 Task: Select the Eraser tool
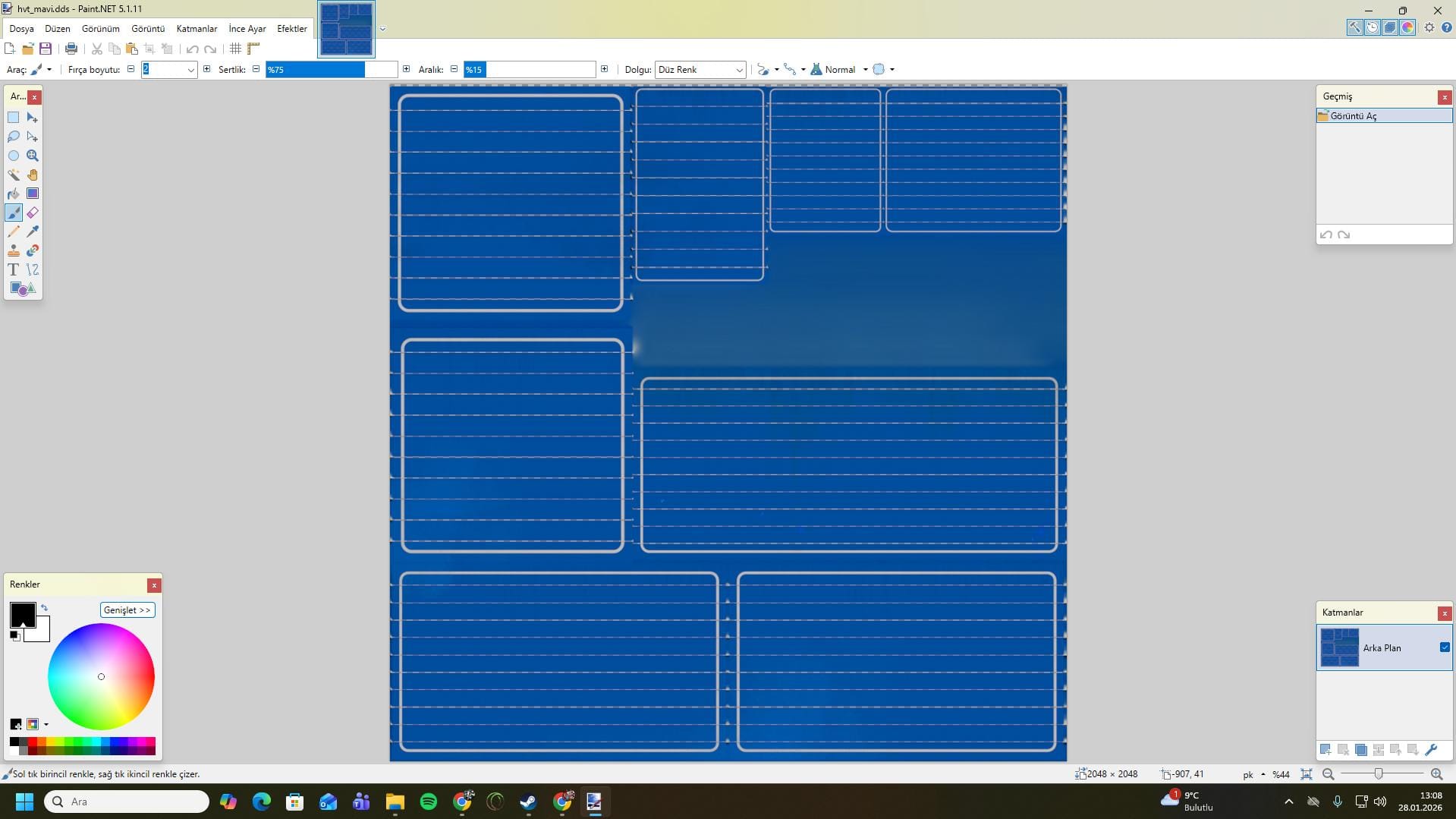pyautogui.click(x=33, y=213)
